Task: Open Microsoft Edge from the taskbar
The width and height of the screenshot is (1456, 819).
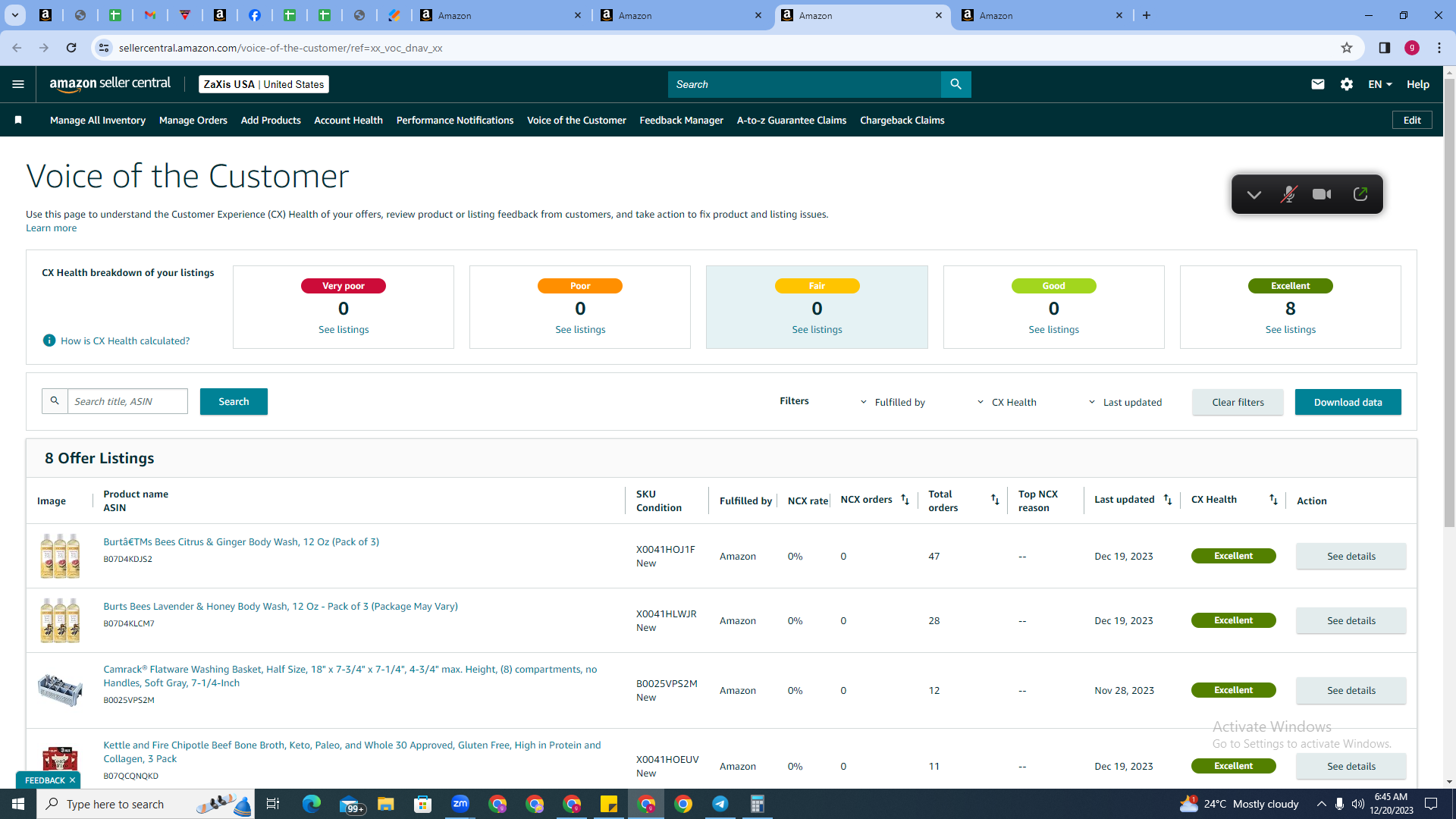Action: (312, 804)
